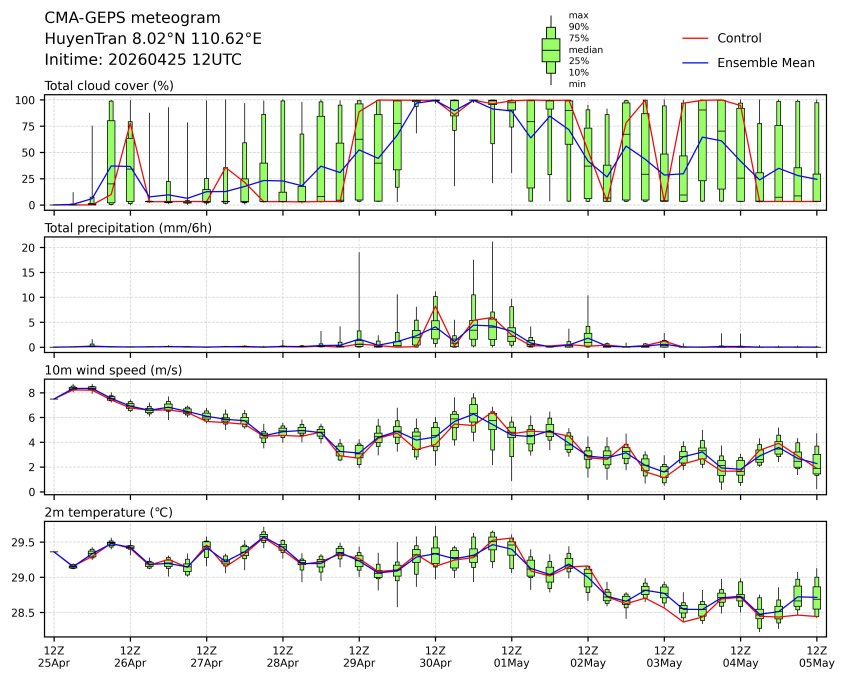The height and width of the screenshot is (680, 846).
Task: Select the Total cloud cover panel title
Action: coord(109,86)
